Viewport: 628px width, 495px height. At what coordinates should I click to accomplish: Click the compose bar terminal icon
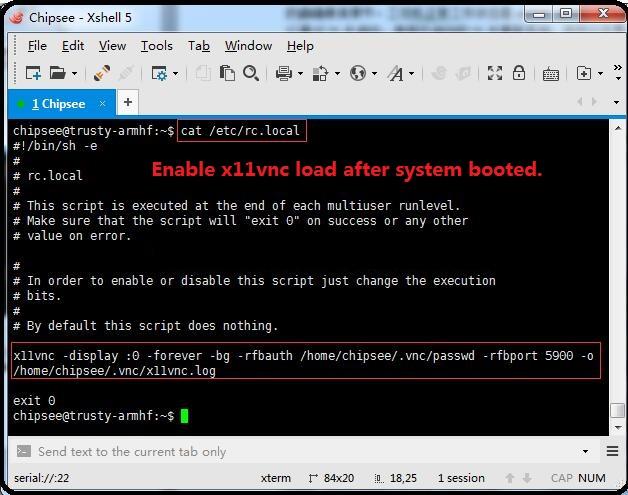tap(24, 452)
